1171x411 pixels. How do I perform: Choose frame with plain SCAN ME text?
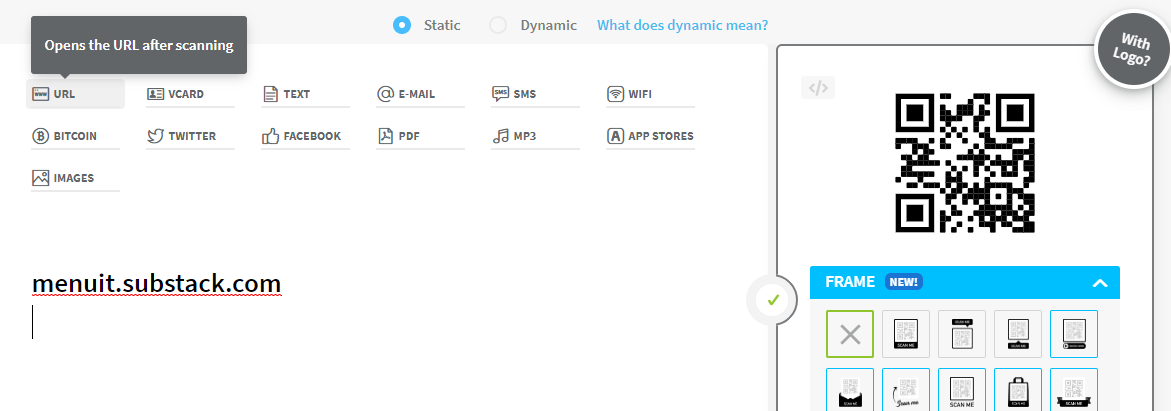962,389
